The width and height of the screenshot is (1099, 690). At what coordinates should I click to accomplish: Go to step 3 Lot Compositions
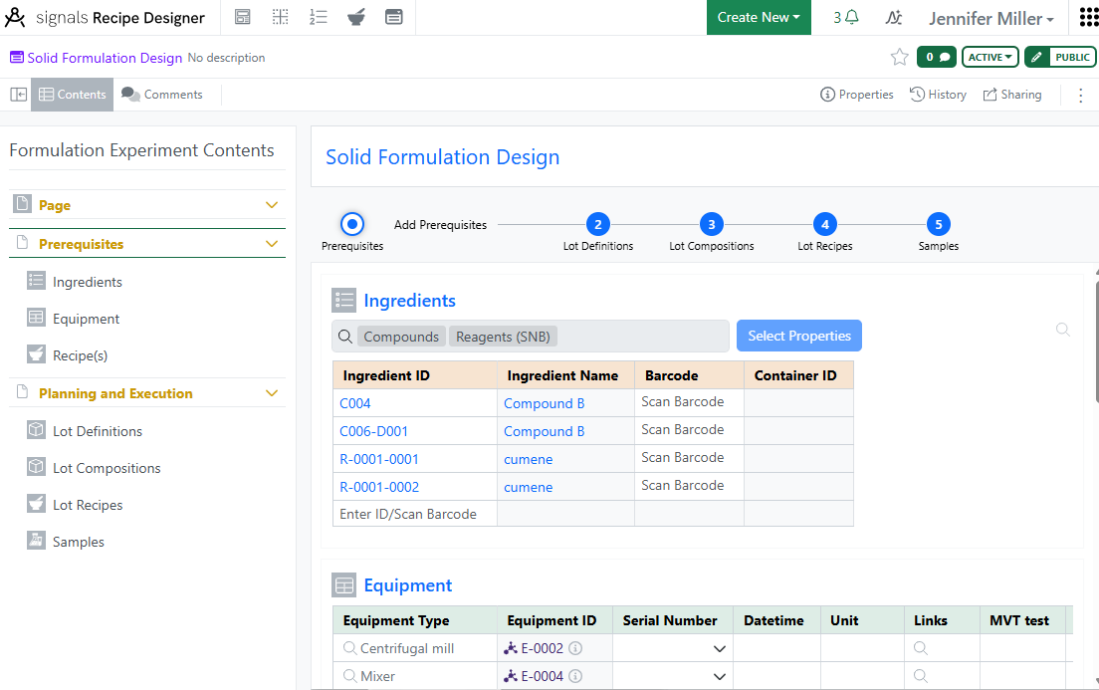[x=711, y=224]
